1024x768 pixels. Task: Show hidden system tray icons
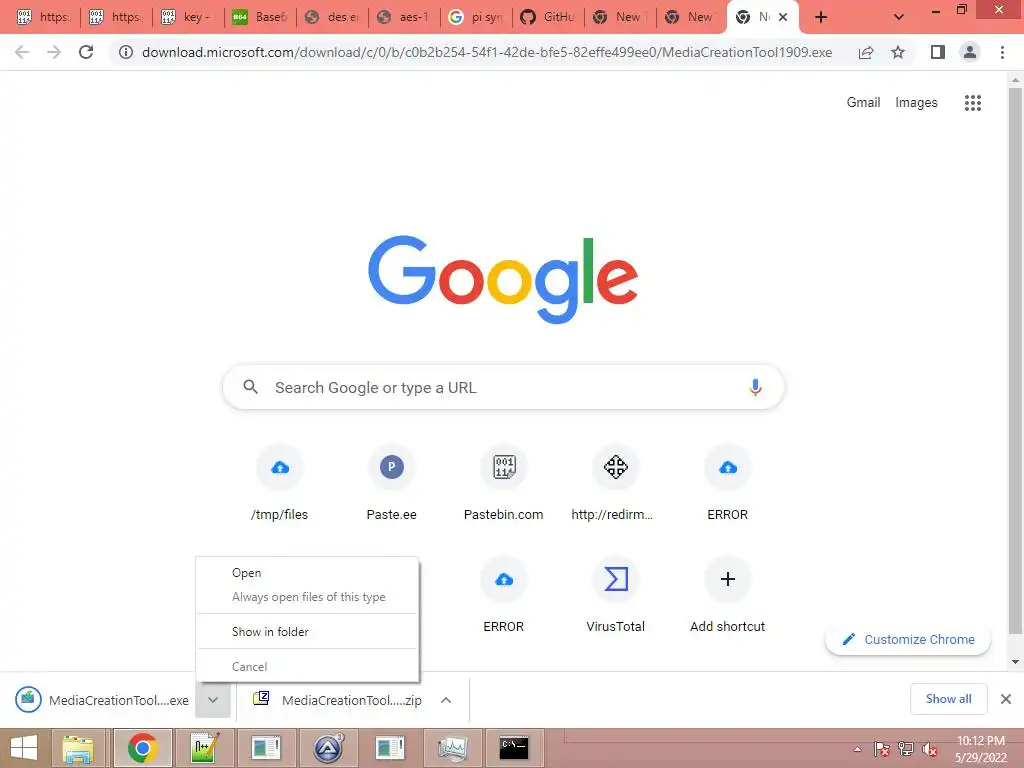[857, 750]
